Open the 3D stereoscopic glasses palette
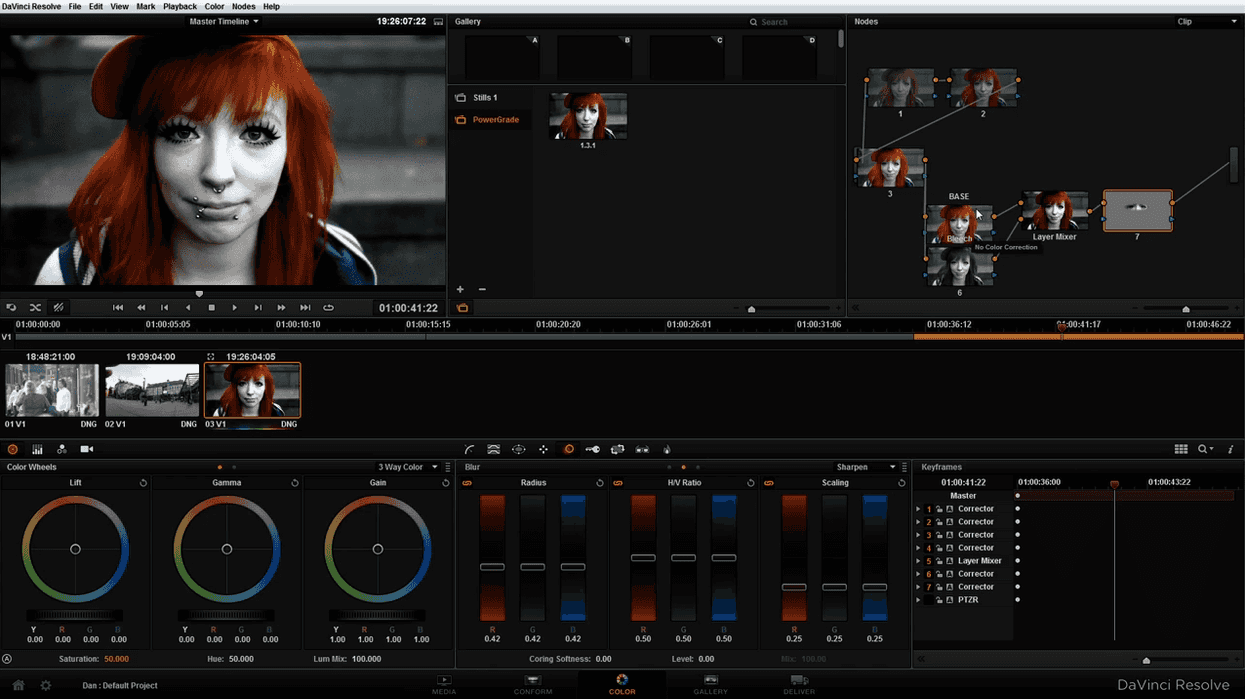This screenshot has height=699, width=1245. 642,450
